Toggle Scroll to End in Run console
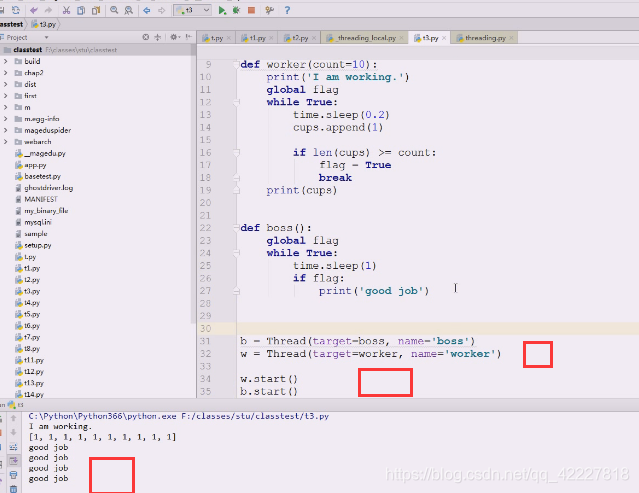 13,461
